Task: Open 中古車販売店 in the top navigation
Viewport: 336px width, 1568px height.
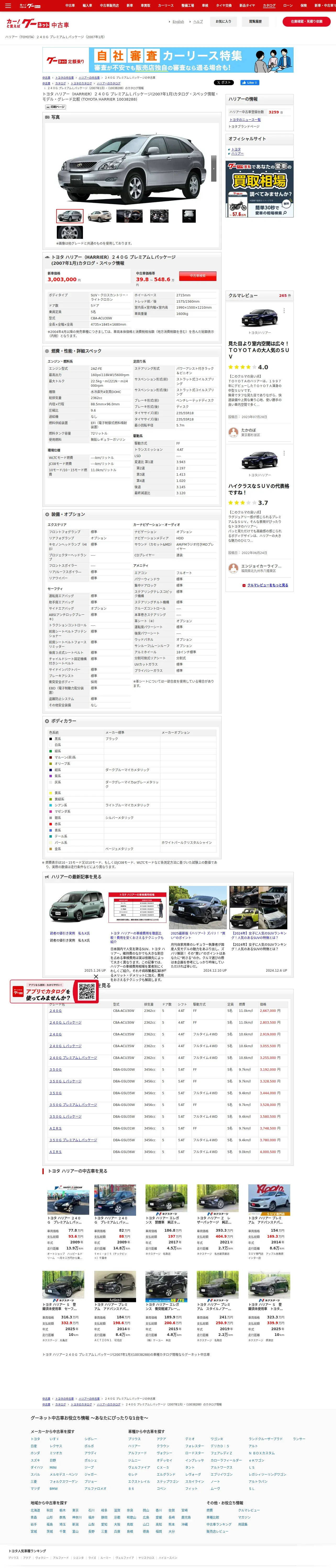Action: click(x=109, y=5)
